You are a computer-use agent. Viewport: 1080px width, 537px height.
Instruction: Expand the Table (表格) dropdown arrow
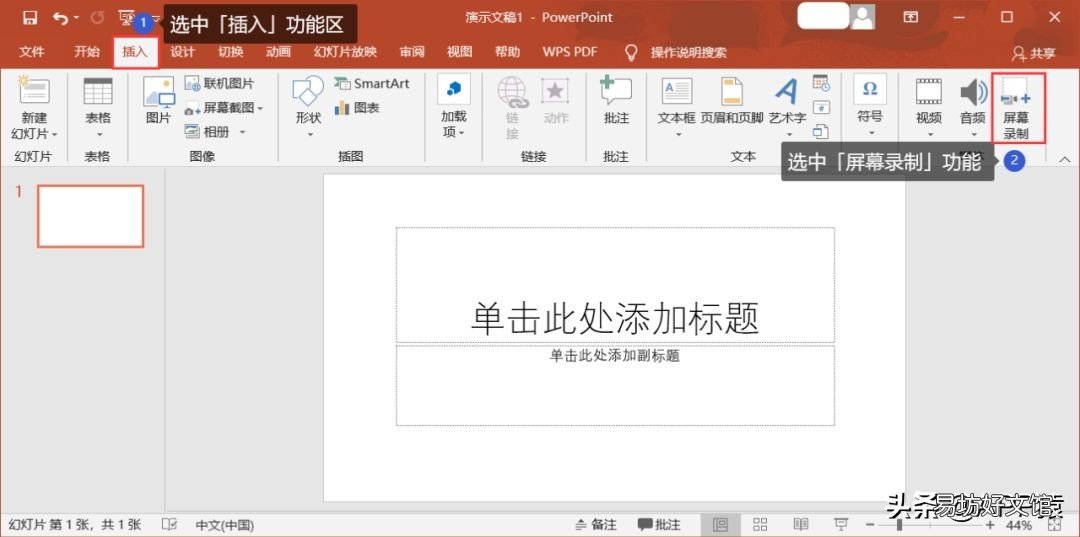pos(98,134)
